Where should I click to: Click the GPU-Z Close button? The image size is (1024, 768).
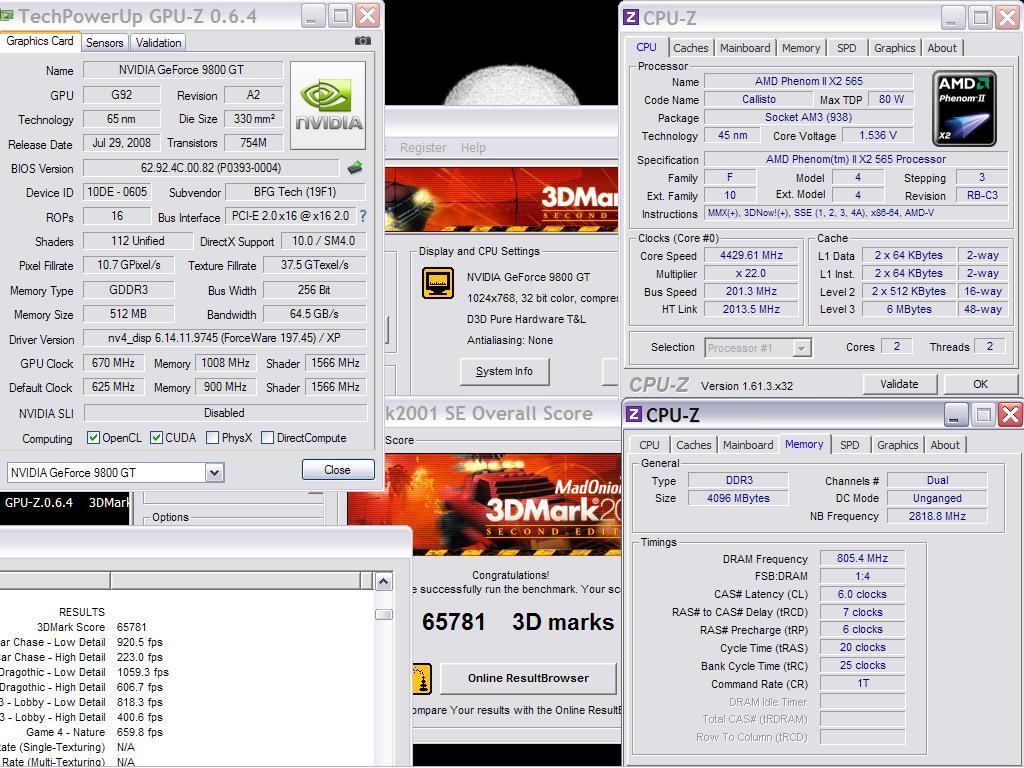338,470
